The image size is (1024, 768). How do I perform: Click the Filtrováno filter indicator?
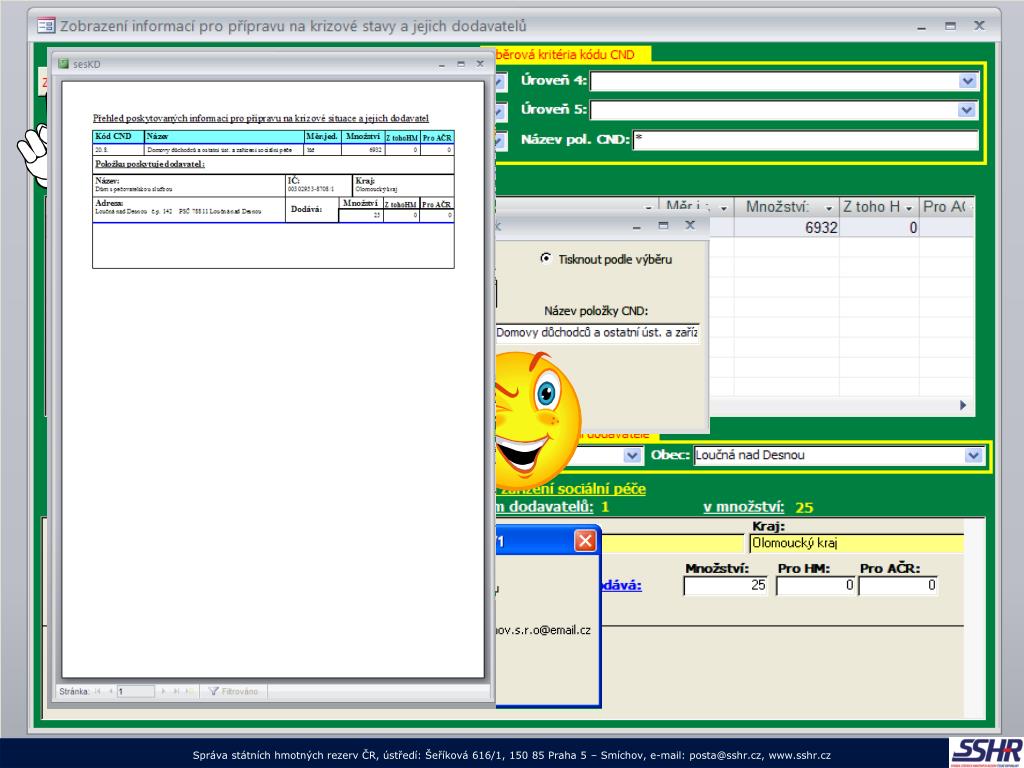click(x=233, y=691)
